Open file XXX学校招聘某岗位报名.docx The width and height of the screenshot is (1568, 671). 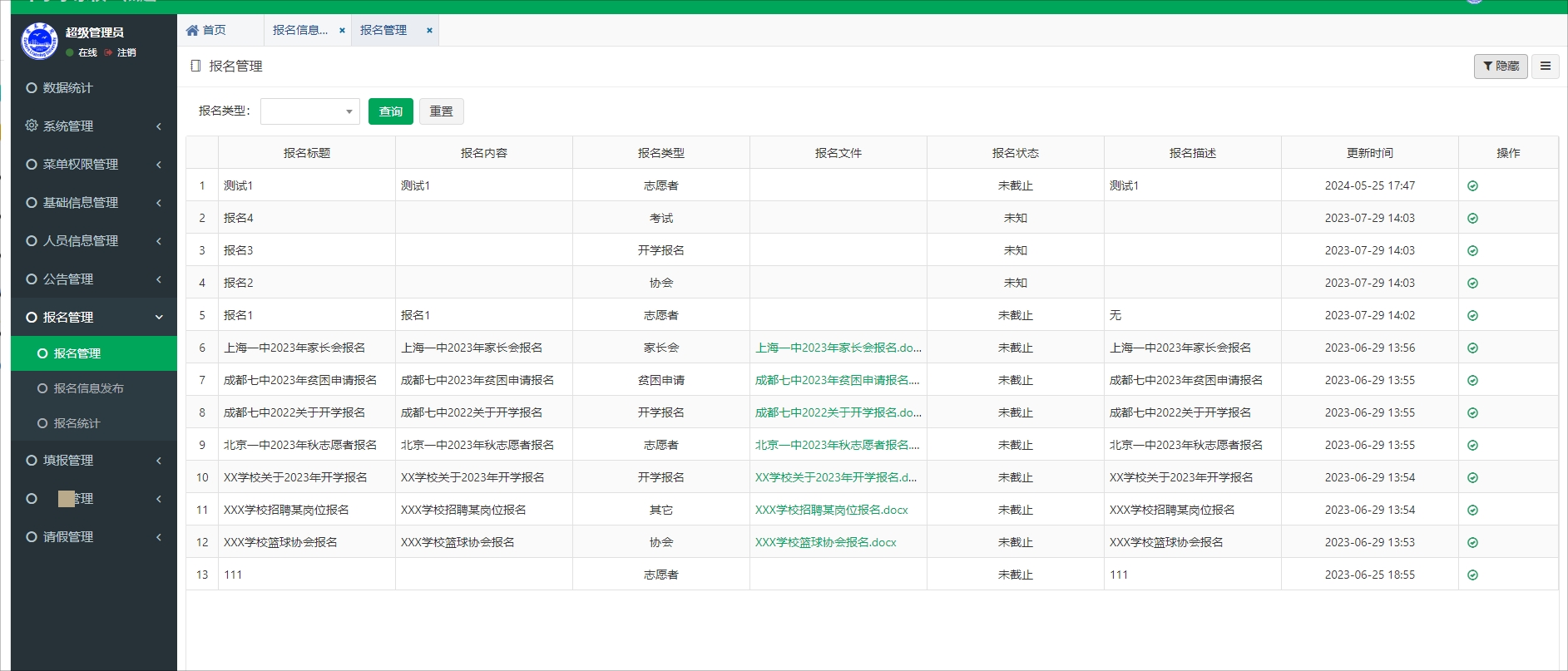point(832,510)
